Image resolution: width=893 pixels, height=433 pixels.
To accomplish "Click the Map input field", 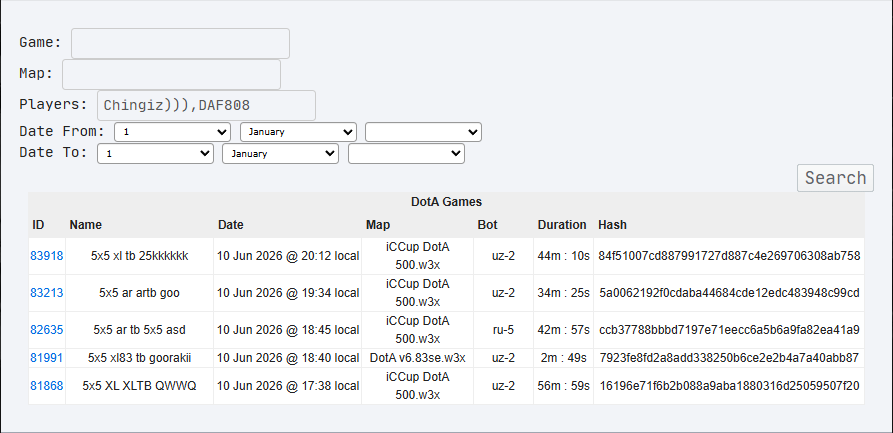I will [x=171, y=75].
